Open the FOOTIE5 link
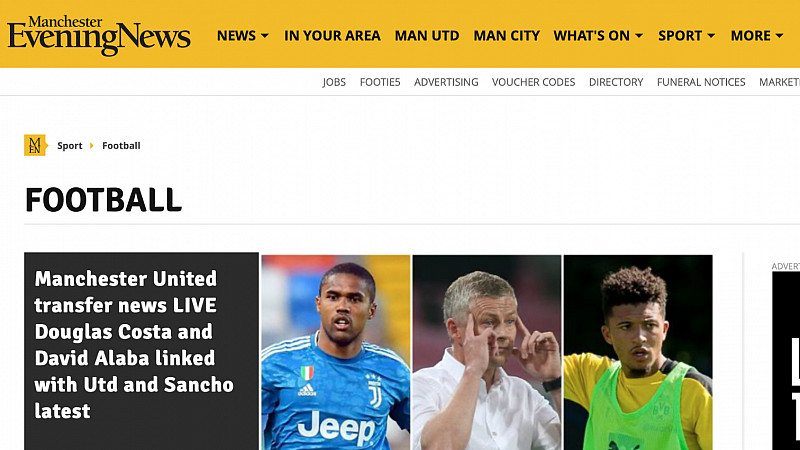The width and height of the screenshot is (800, 450). pyautogui.click(x=380, y=82)
